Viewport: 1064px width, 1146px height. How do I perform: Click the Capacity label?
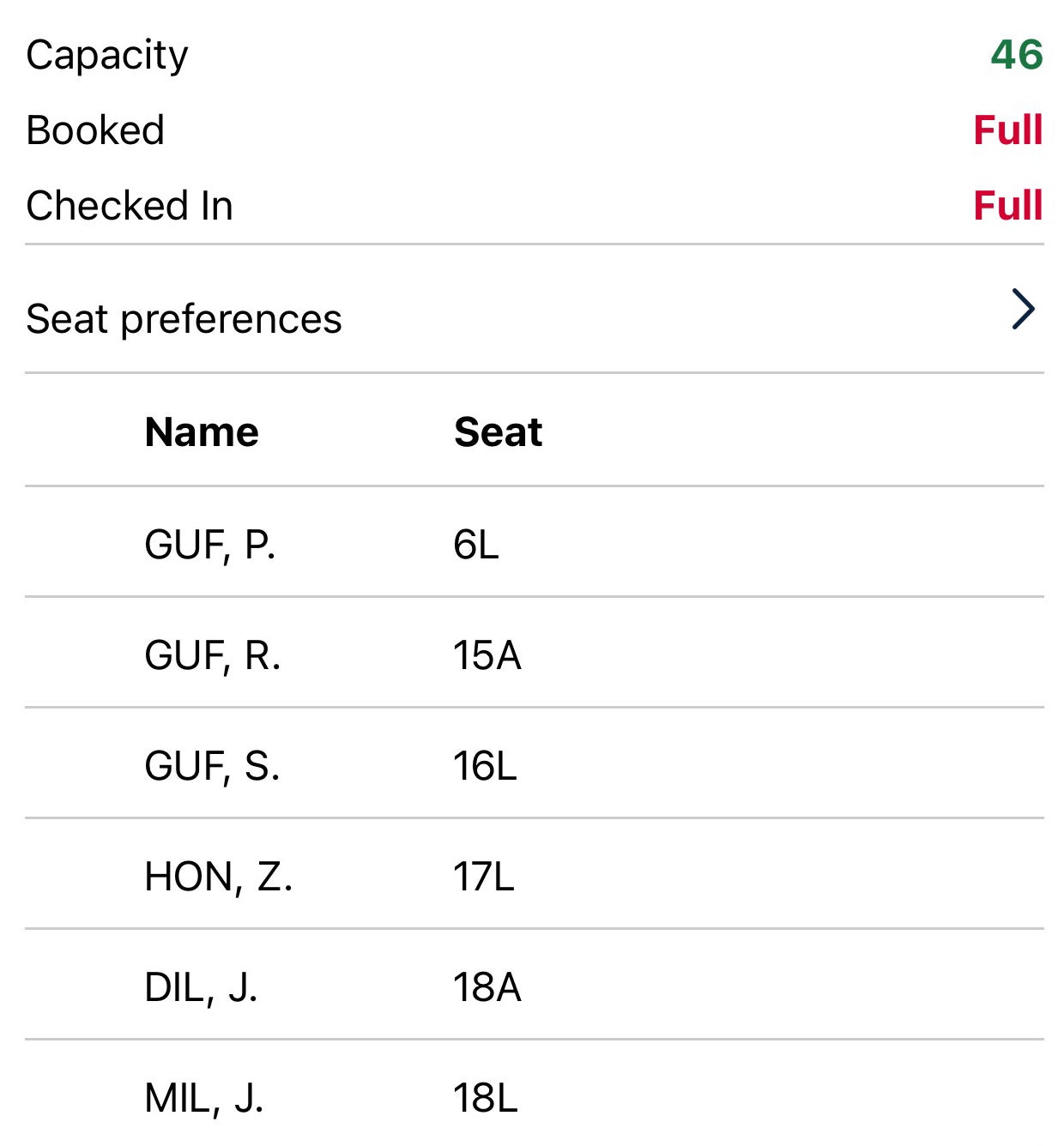[107, 56]
